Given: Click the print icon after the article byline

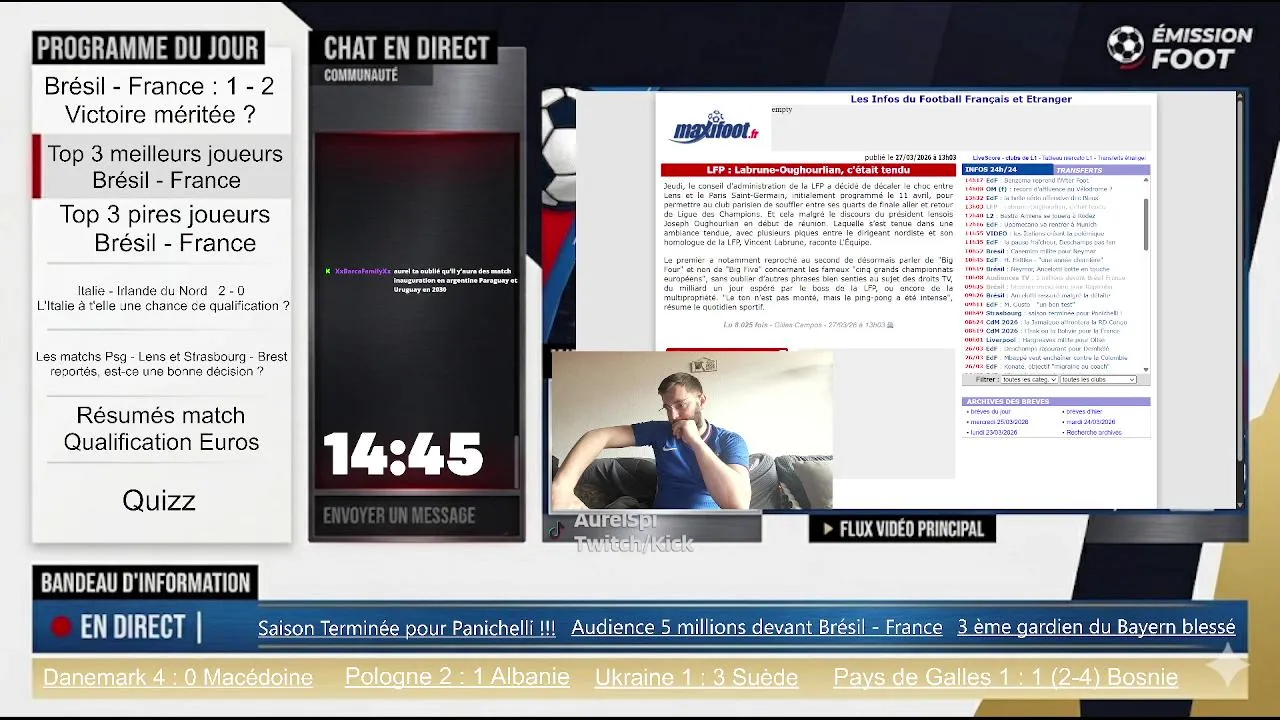Looking at the screenshot, I should [890, 325].
